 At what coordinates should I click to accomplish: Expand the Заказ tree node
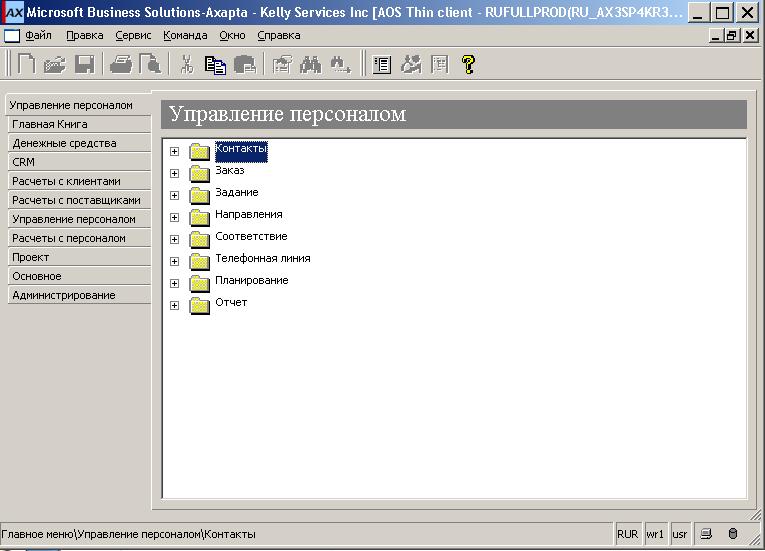coord(174,173)
